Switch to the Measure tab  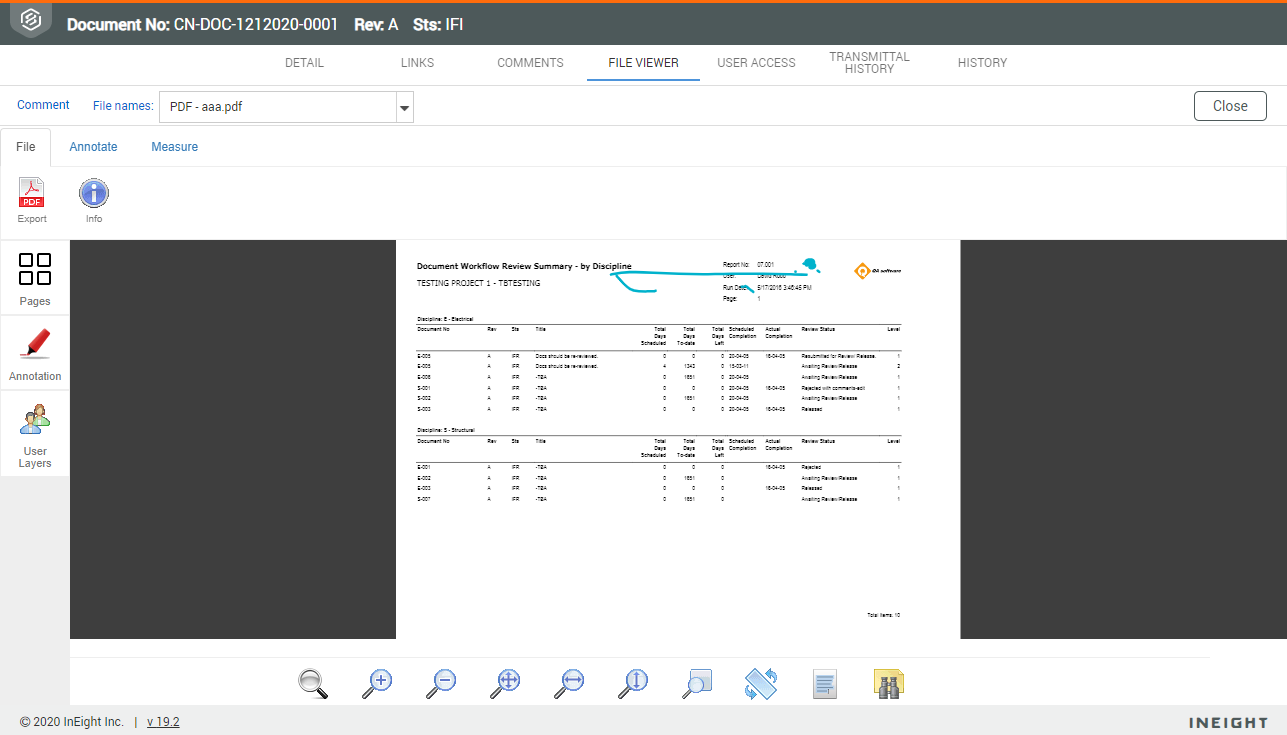coord(174,147)
